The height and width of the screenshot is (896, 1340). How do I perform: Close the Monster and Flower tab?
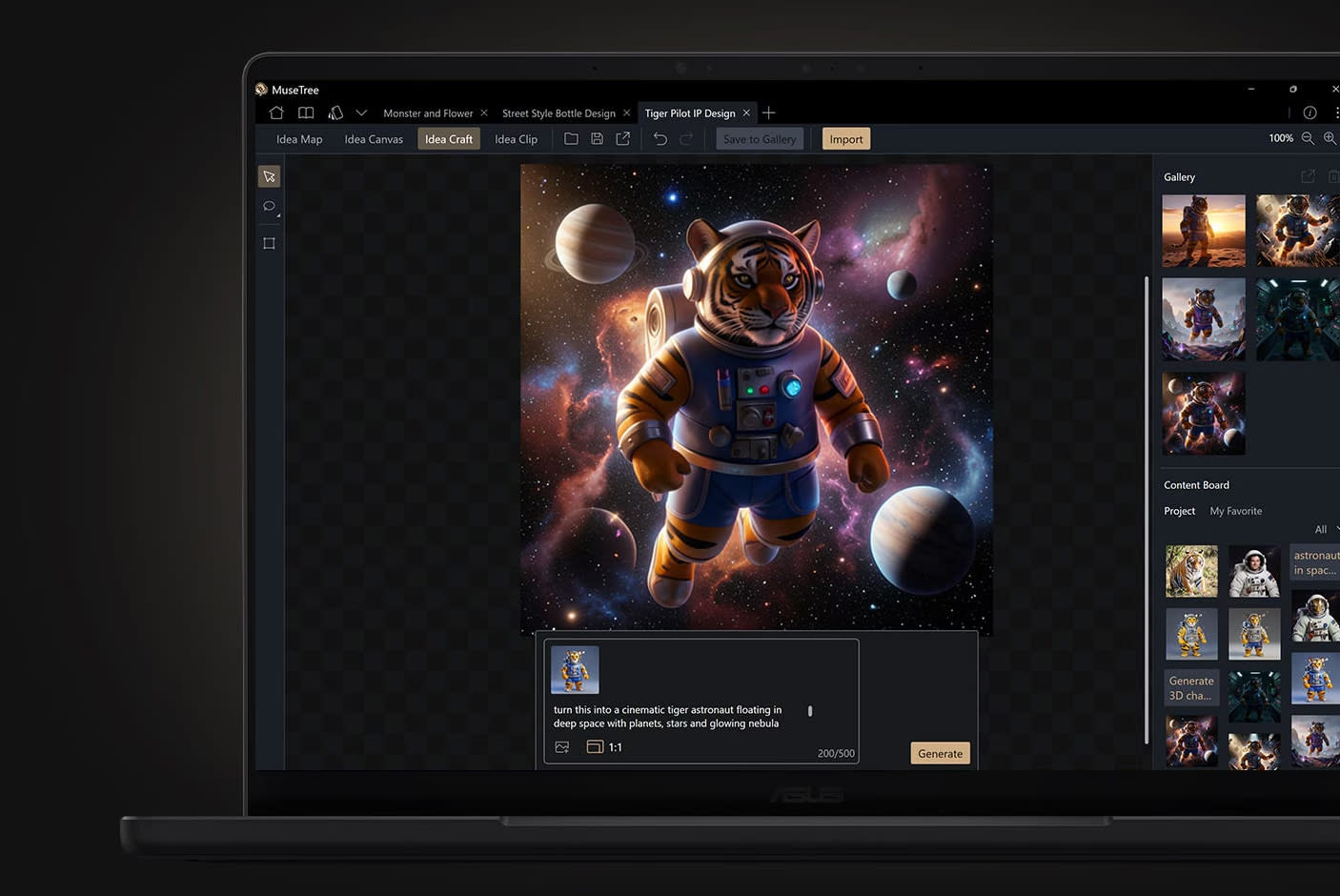tap(484, 112)
